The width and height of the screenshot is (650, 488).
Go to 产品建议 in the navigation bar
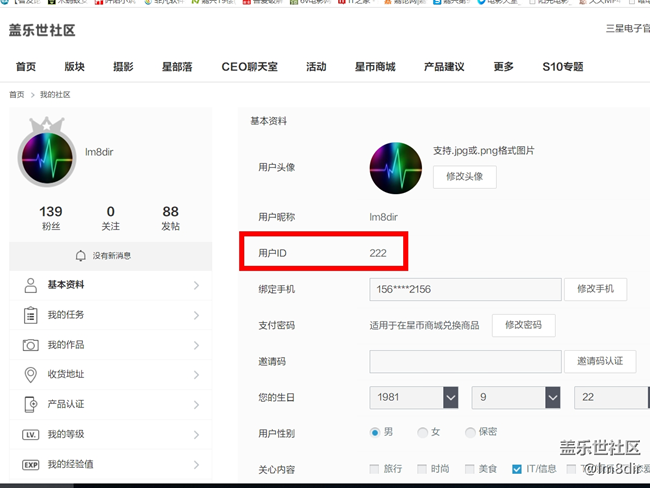[444, 67]
